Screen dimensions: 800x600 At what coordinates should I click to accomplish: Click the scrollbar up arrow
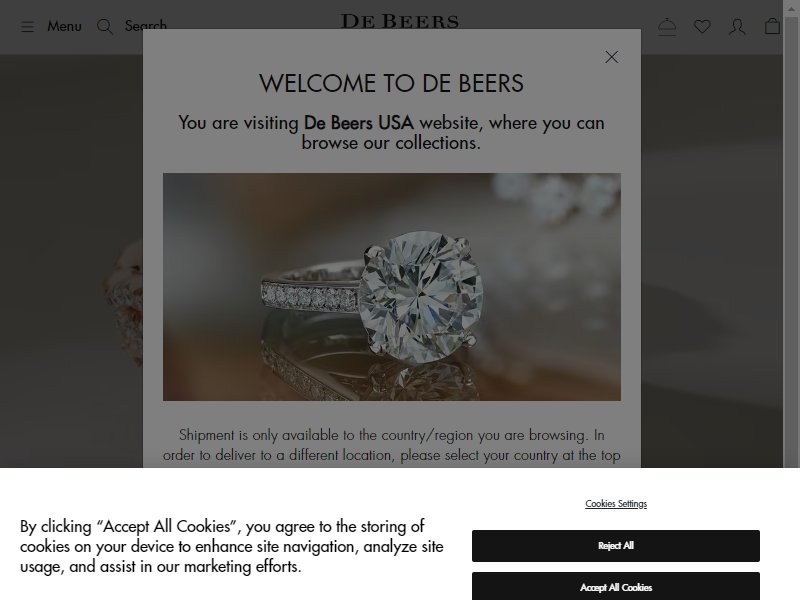[791, 8]
